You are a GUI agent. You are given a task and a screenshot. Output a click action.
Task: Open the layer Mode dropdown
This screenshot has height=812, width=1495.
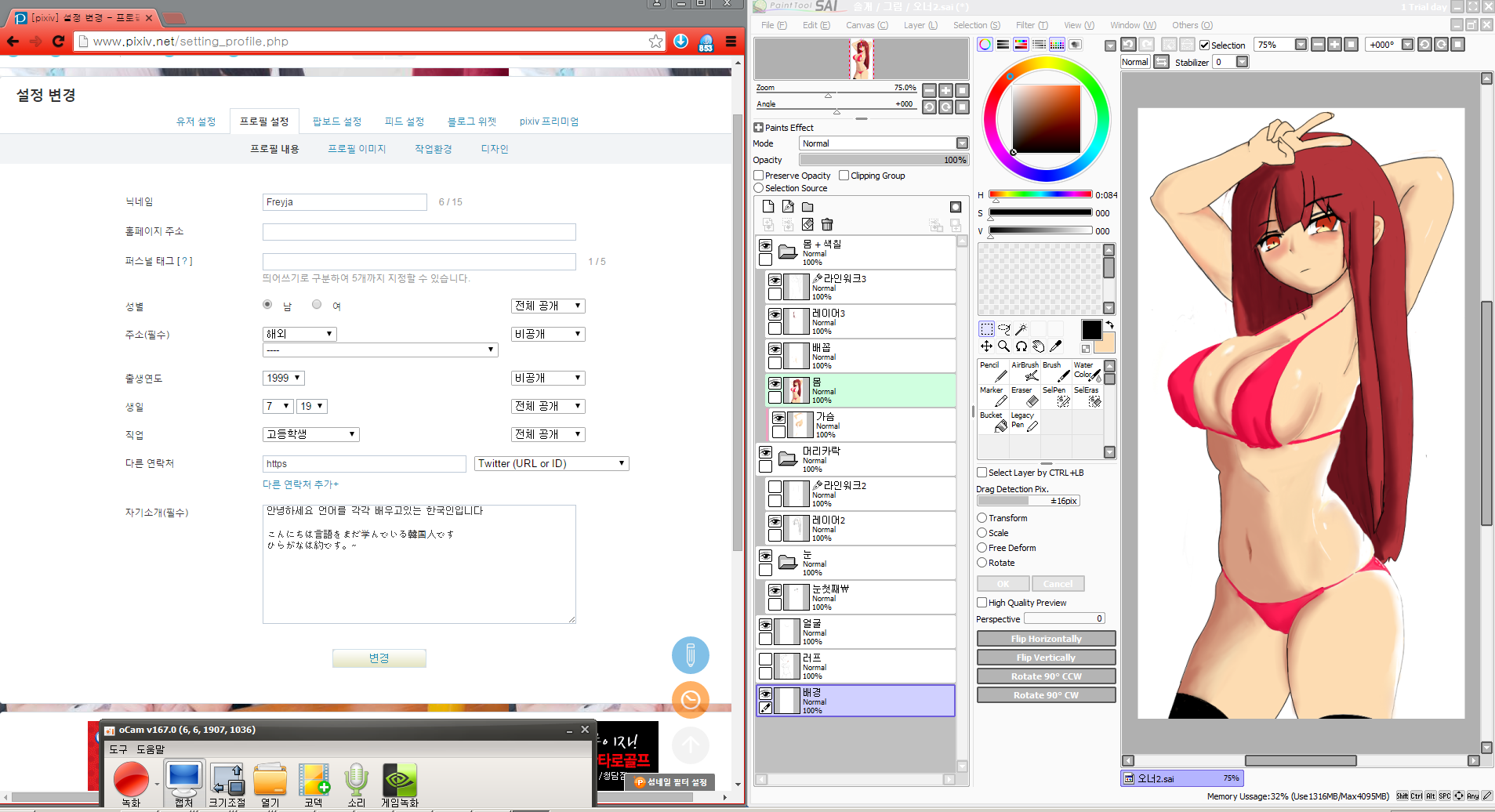point(884,143)
